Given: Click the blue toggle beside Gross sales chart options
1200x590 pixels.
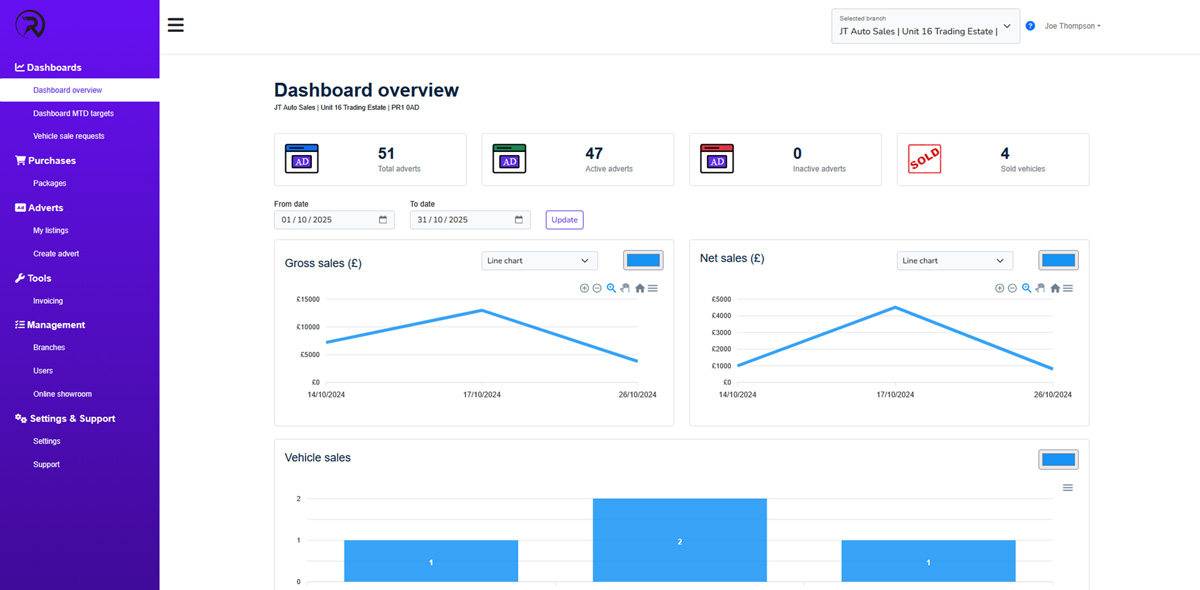Looking at the screenshot, I should (643, 259).
